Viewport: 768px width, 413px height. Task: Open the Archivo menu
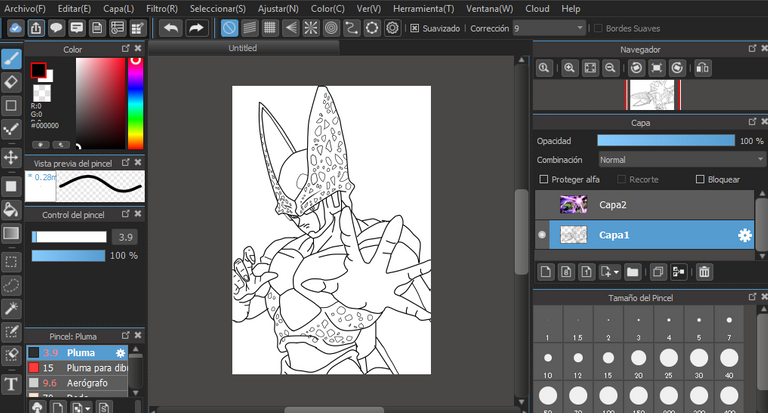pos(25,9)
